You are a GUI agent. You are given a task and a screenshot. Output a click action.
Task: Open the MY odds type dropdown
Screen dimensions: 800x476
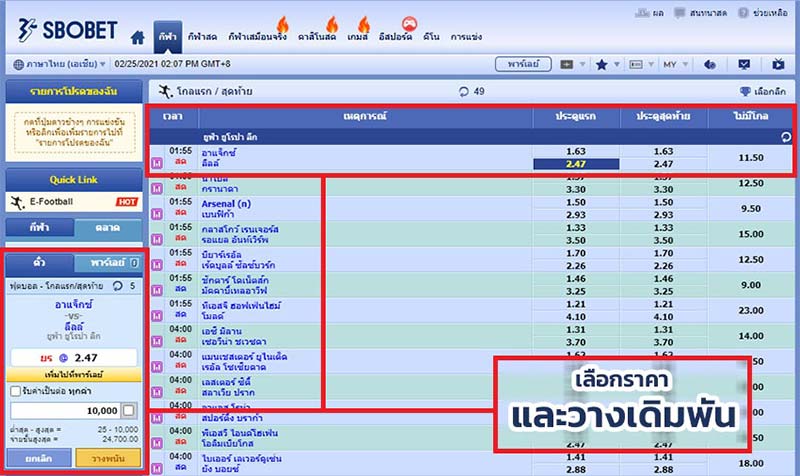[x=676, y=64]
